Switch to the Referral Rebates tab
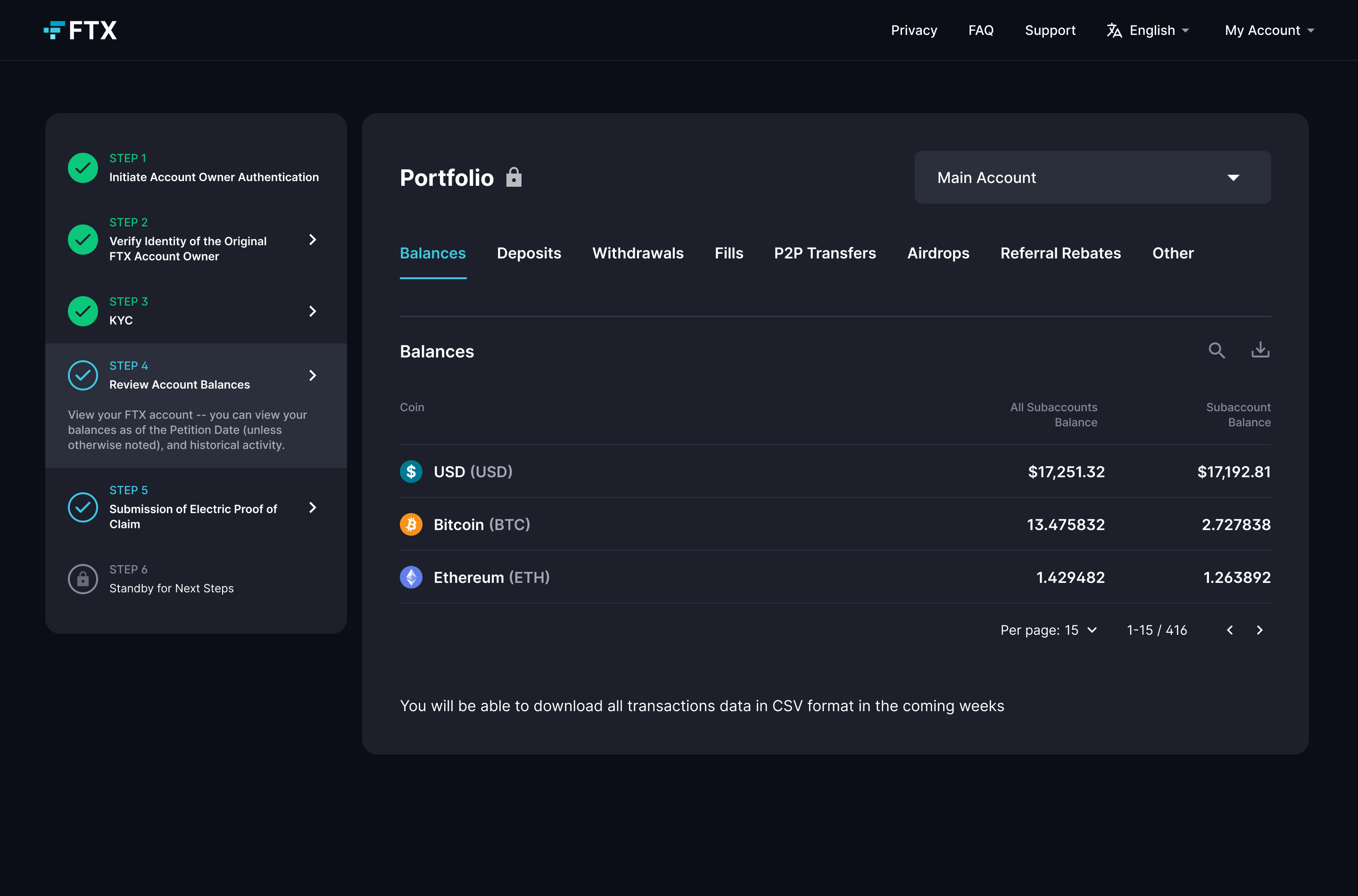This screenshot has height=896, width=1358. [1060, 253]
